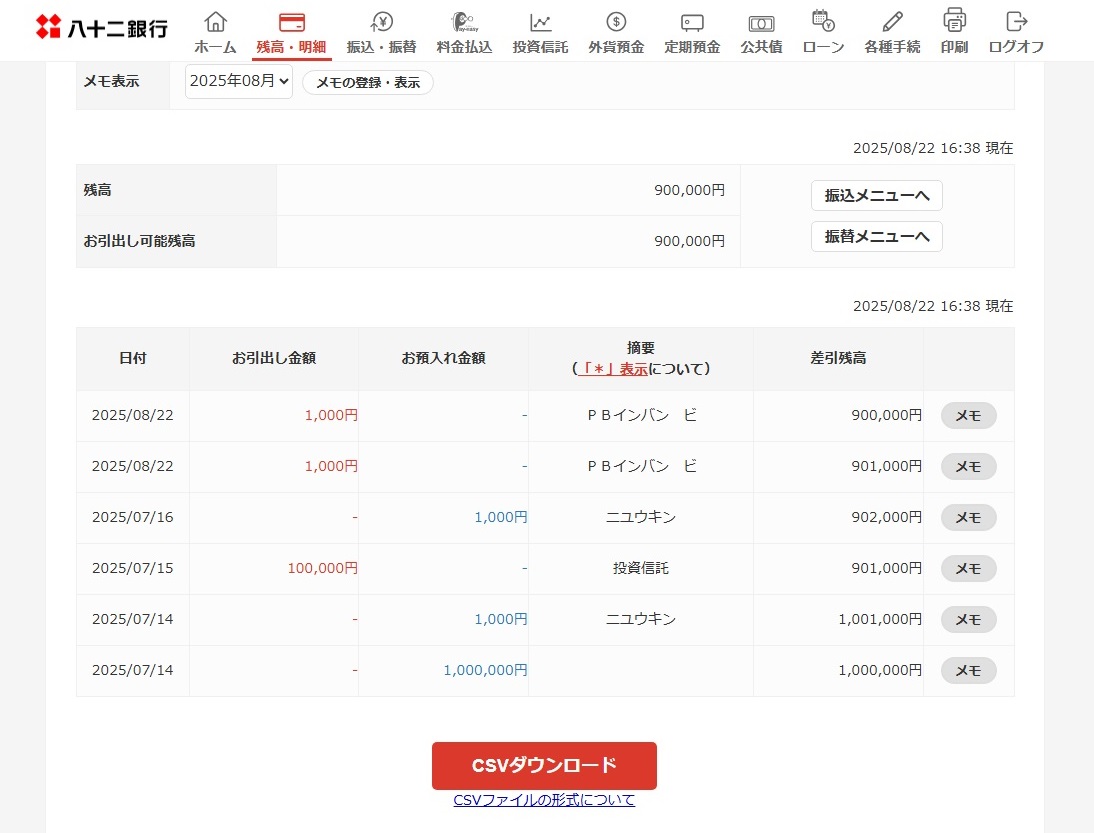Open the 定期預金 time deposit icon
This screenshot has width=1094, height=833.
[692, 22]
